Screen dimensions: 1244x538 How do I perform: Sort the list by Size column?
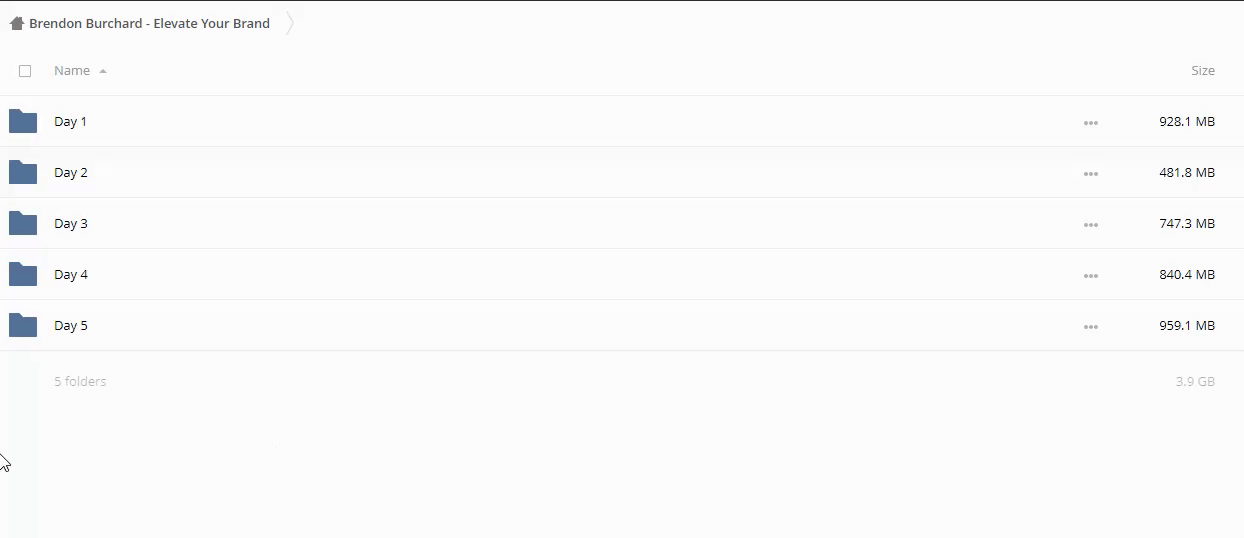click(x=1203, y=71)
